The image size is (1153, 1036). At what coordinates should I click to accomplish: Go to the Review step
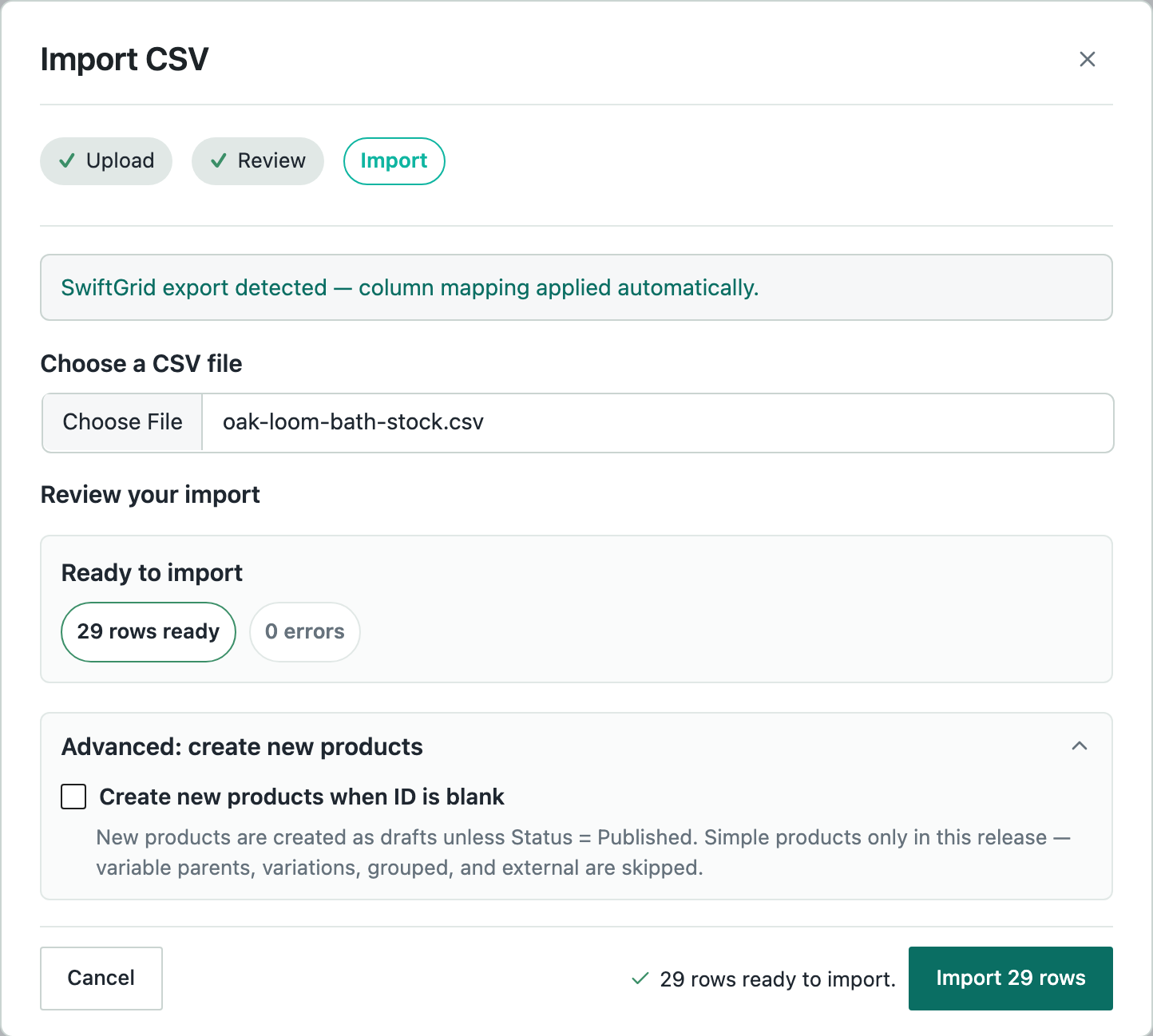pyautogui.click(x=258, y=161)
